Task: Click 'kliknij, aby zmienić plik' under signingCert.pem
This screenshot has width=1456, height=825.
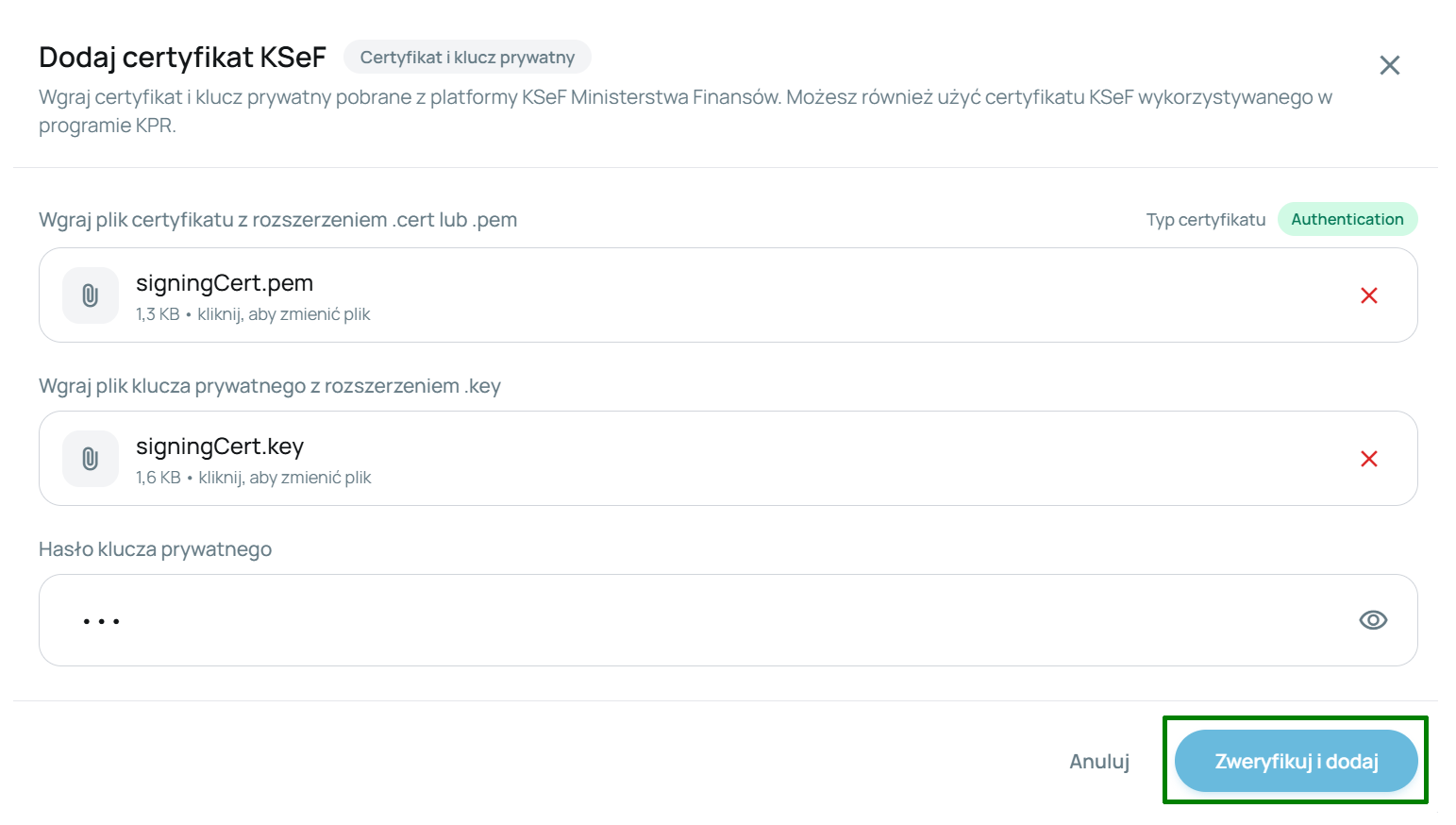Action: pos(284,314)
